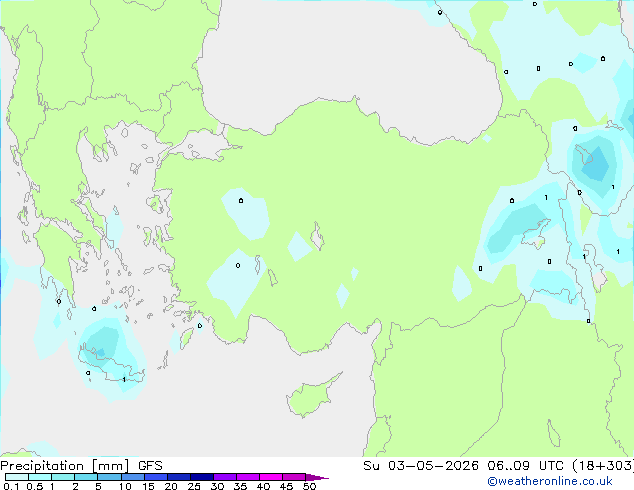Click the '25' legend value label

(x=194, y=486)
